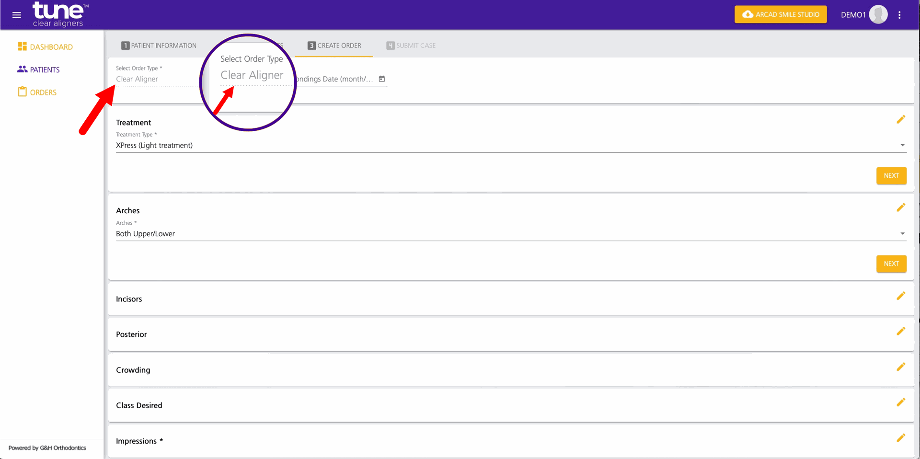Click the Tune clear aligners logo
Viewport: 920px width, 459px height.
click(x=60, y=14)
